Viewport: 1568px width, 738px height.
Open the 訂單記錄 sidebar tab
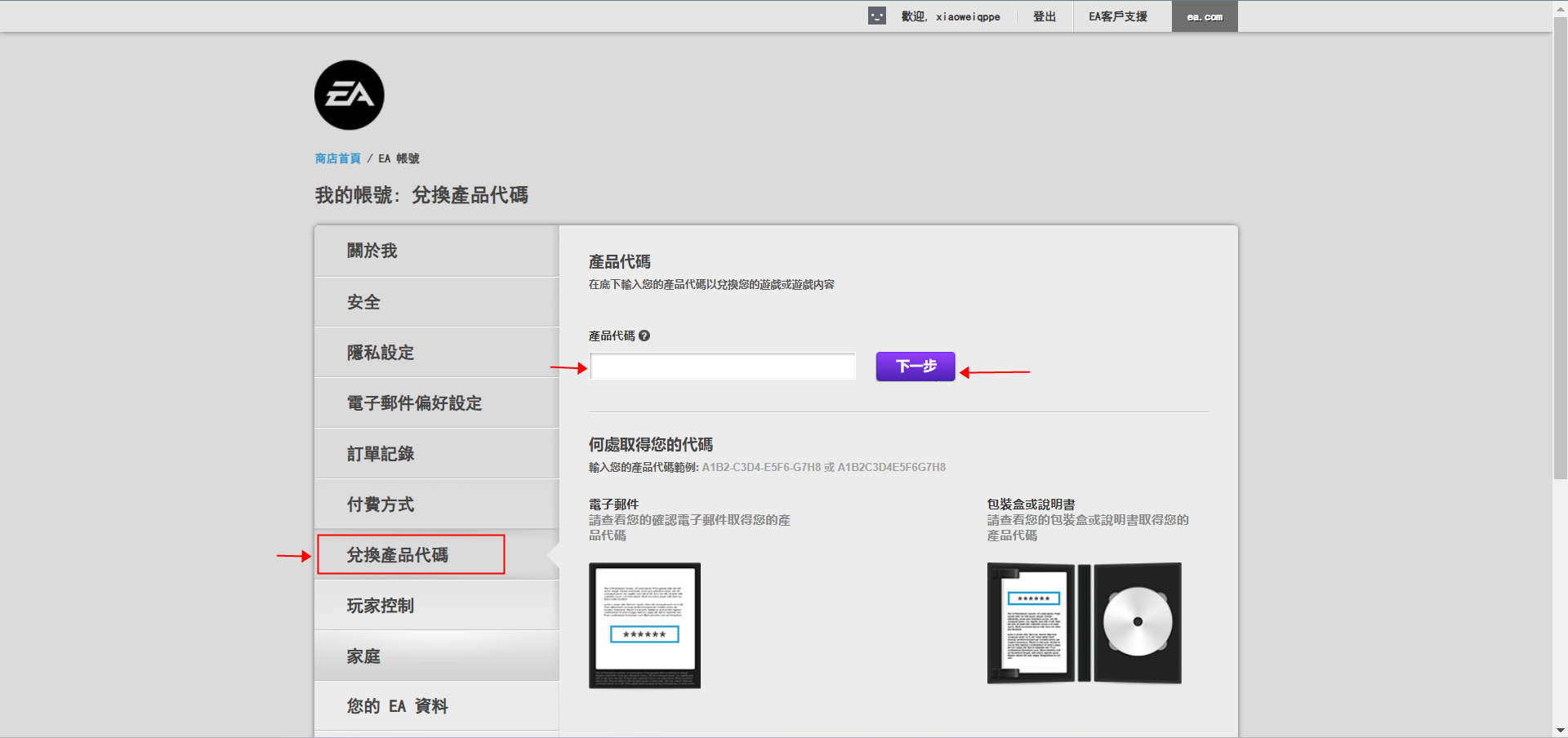(x=436, y=454)
